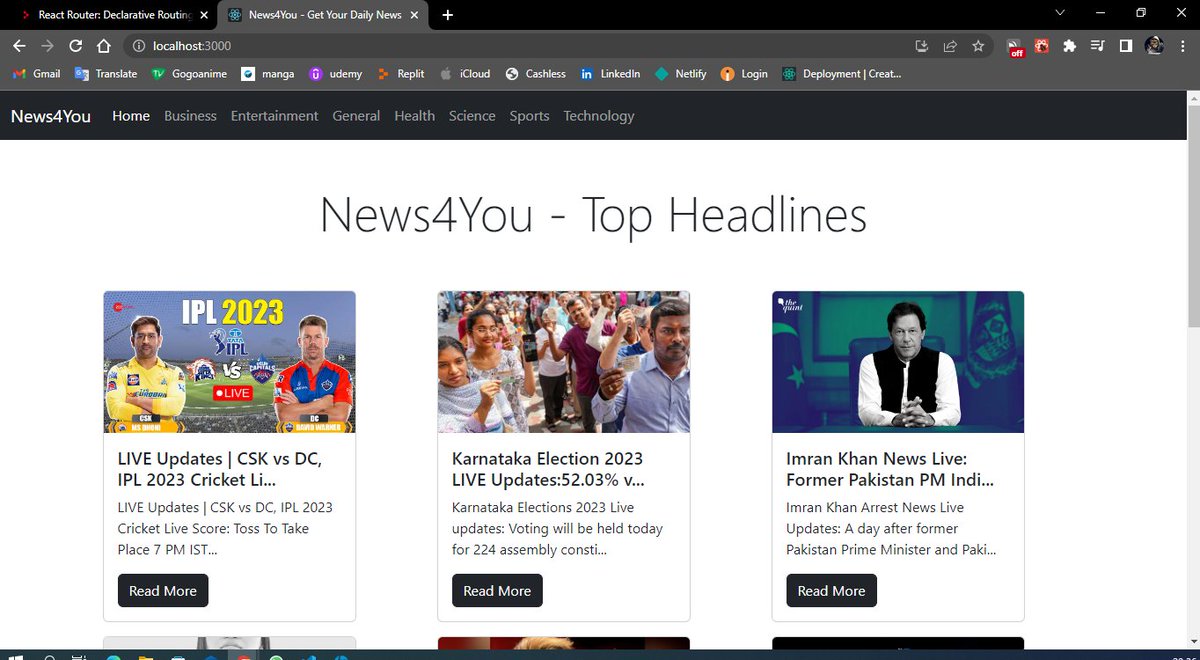Click the 'News4You - Top Headlines' heading
This screenshot has width=1200, height=660.
click(x=593, y=215)
